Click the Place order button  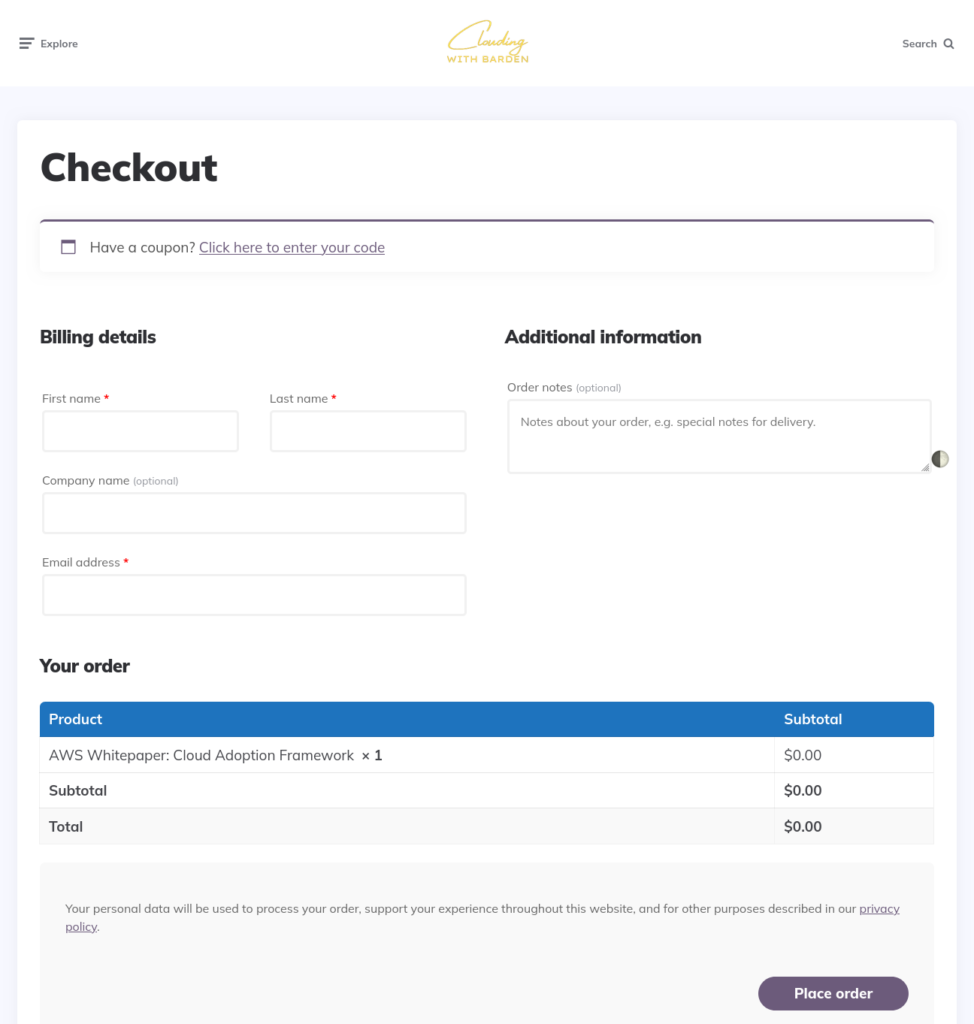833,993
